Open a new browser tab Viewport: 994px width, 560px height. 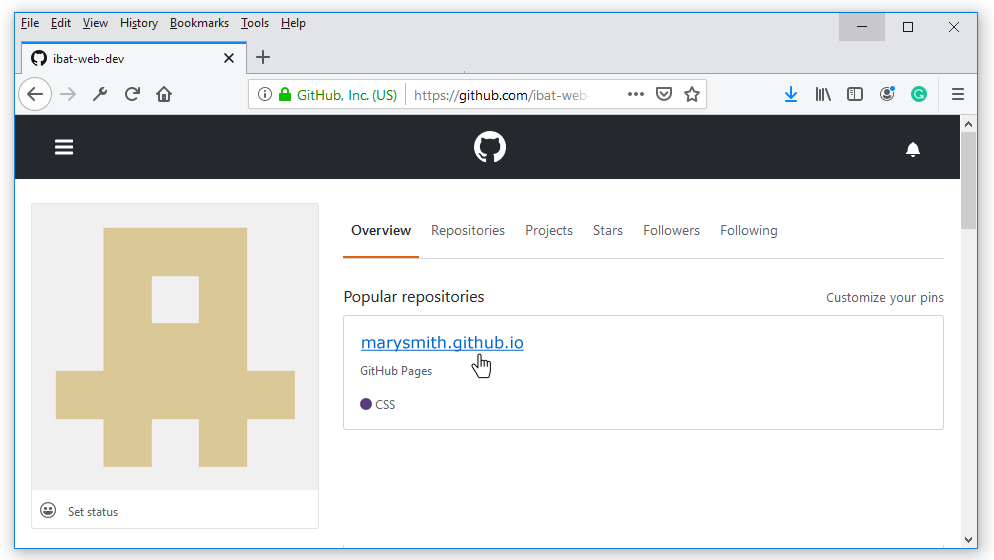[x=263, y=57]
